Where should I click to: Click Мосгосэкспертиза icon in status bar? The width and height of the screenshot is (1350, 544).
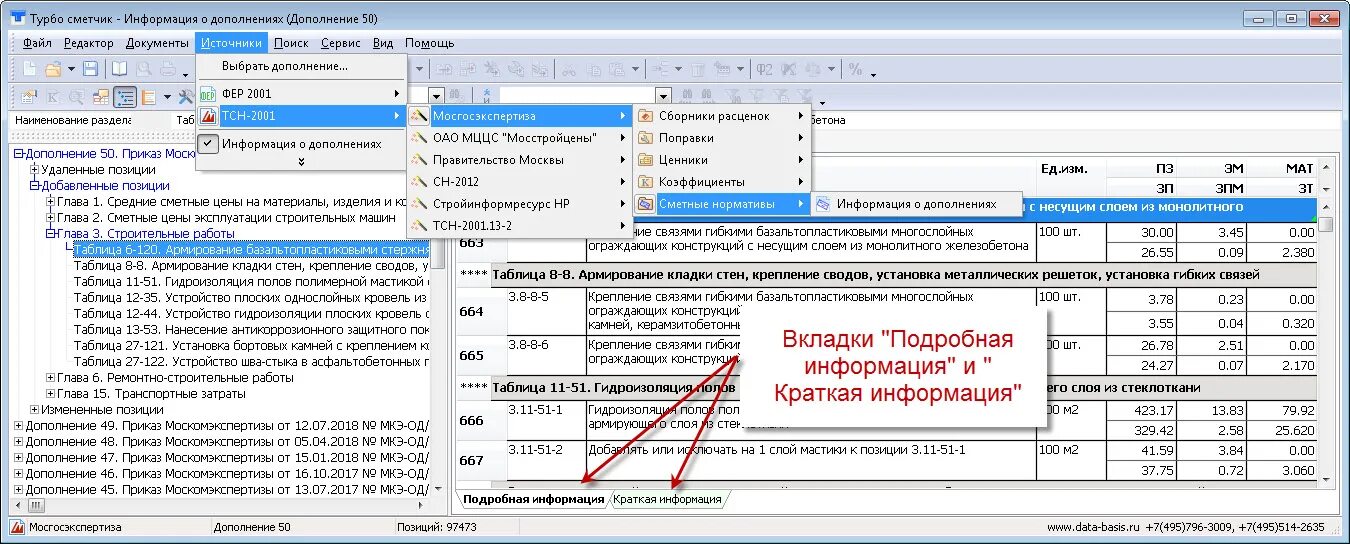[x=16, y=527]
